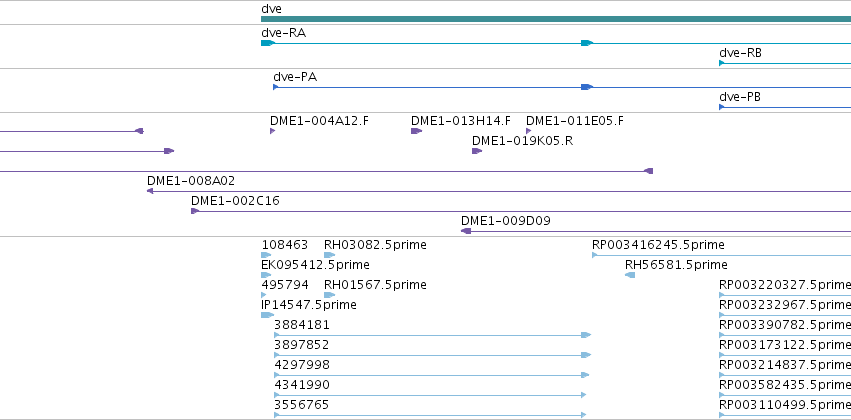Image resolution: width=851 pixels, height=420 pixels.
Task: Click the RP003220327.5prime label
Action: [x=785, y=285]
